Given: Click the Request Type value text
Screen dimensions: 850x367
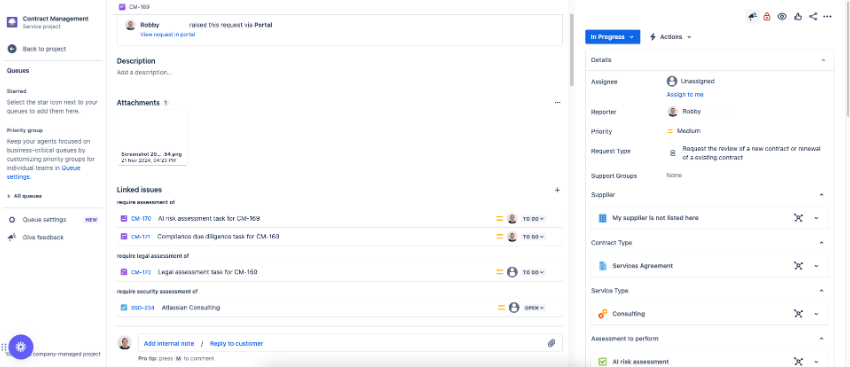Looking at the screenshot, I should pos(751,153).
